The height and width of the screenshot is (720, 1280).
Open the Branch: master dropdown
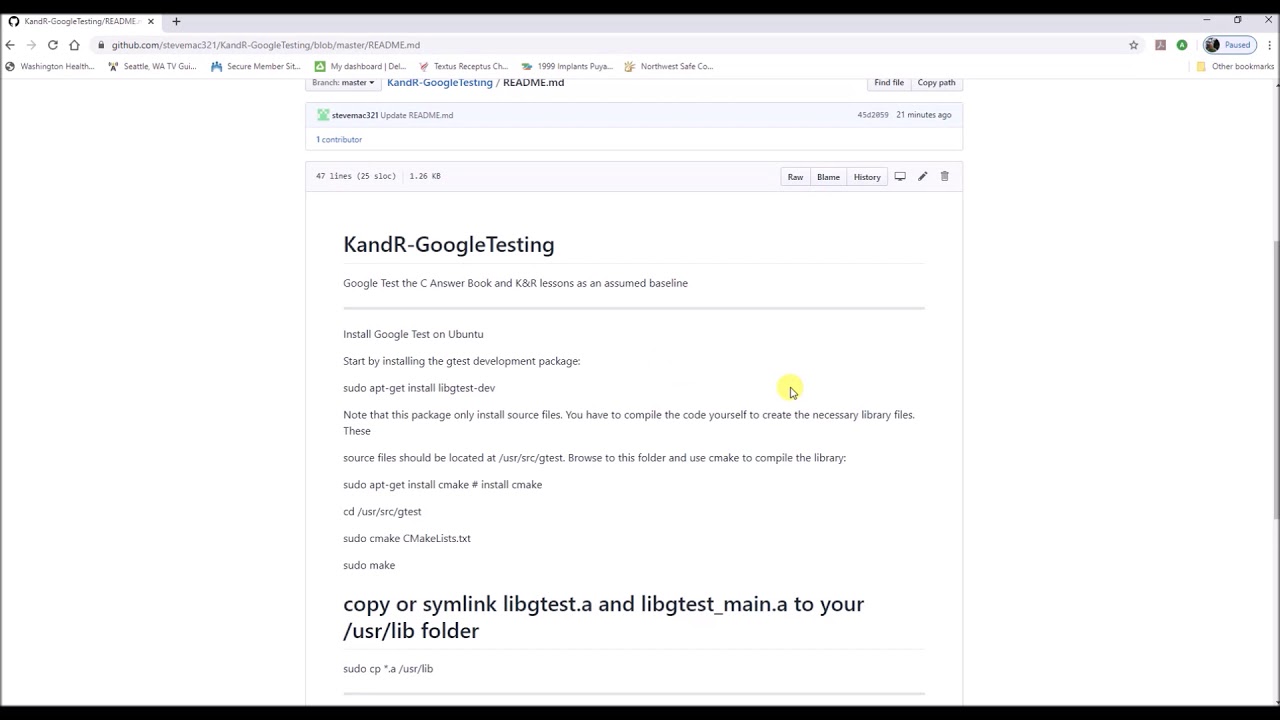tap(343, 83)
